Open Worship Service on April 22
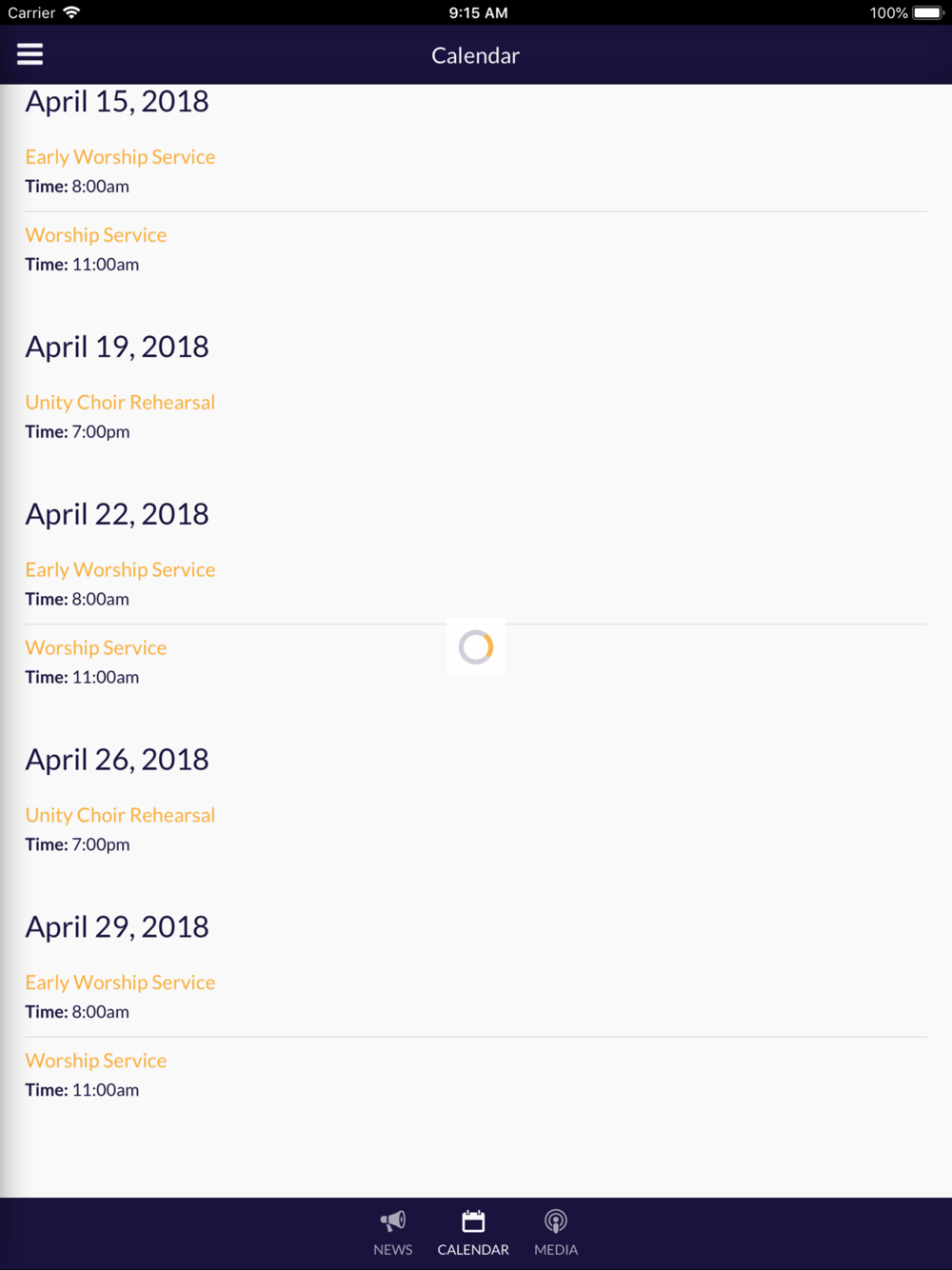952x1270 pixels. 96,648
